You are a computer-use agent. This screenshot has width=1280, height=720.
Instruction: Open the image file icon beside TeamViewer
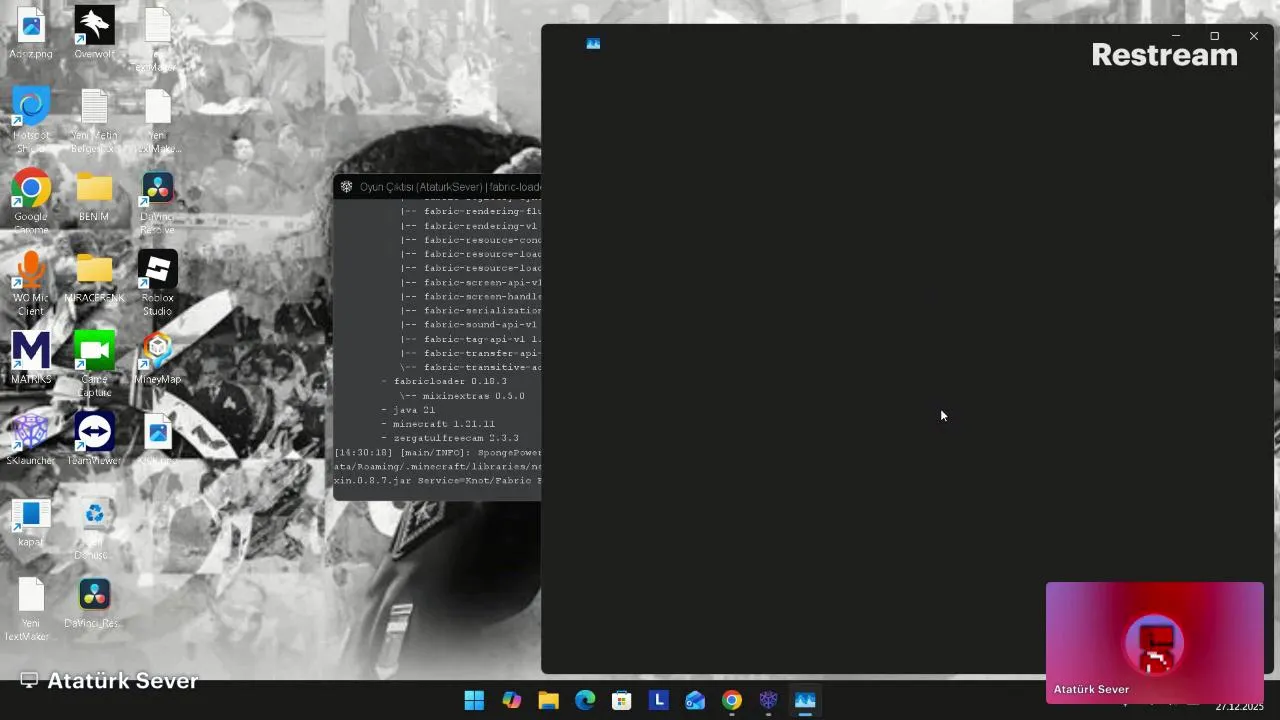coord(157,439)
